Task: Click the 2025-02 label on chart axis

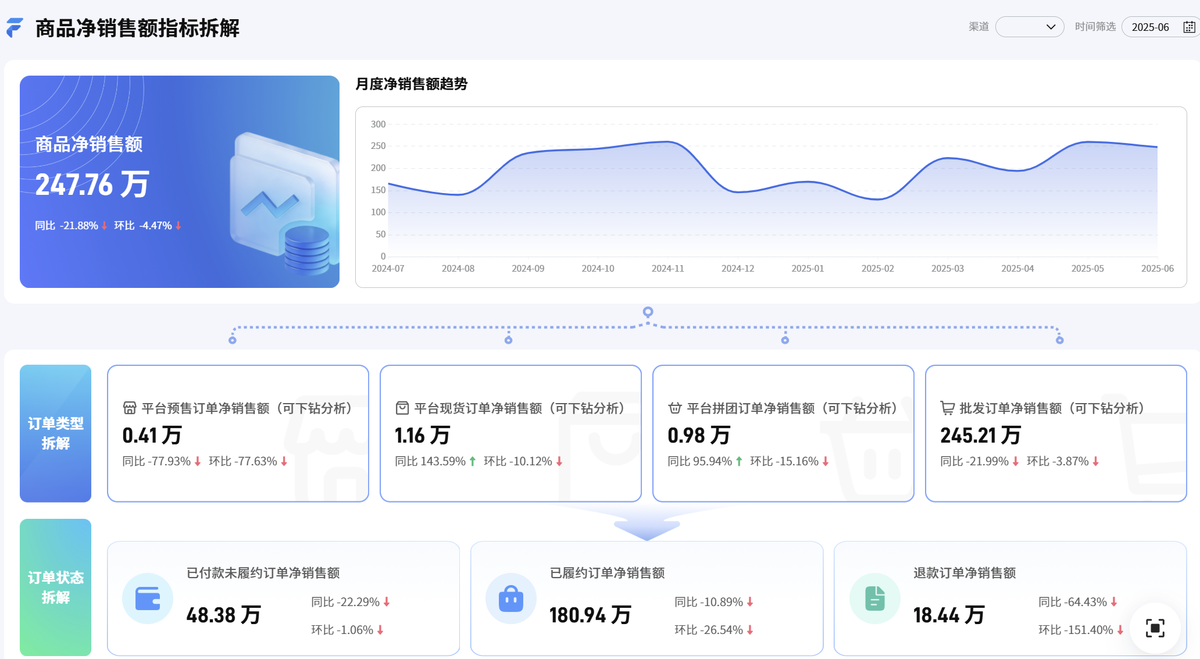Action: (878, 268)
